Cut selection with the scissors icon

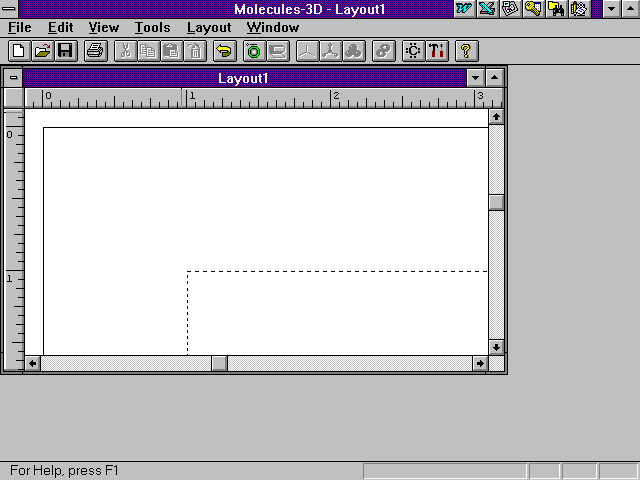coord(126,51)
